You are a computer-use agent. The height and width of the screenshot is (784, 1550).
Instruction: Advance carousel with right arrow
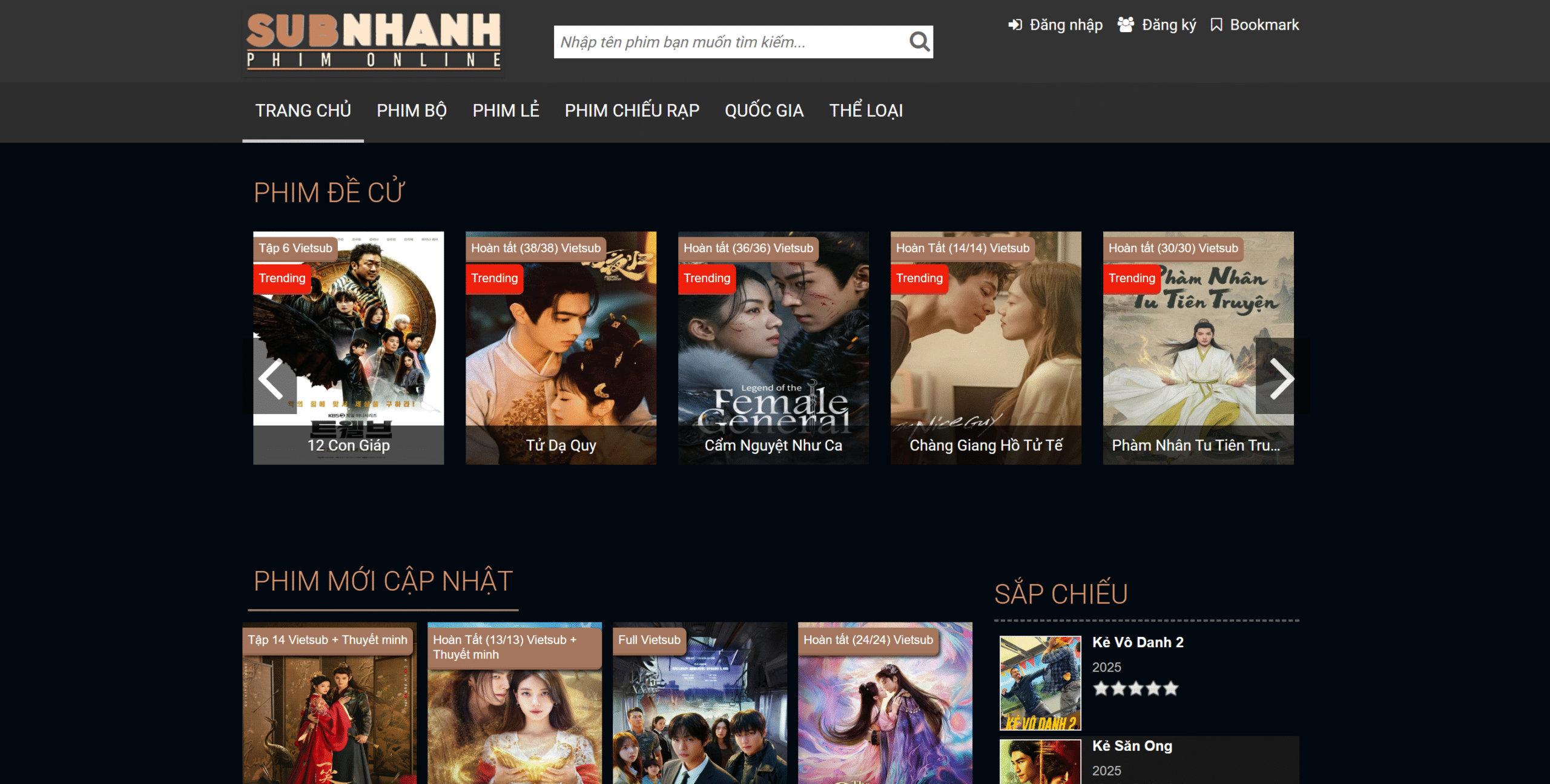(1280, 379)
